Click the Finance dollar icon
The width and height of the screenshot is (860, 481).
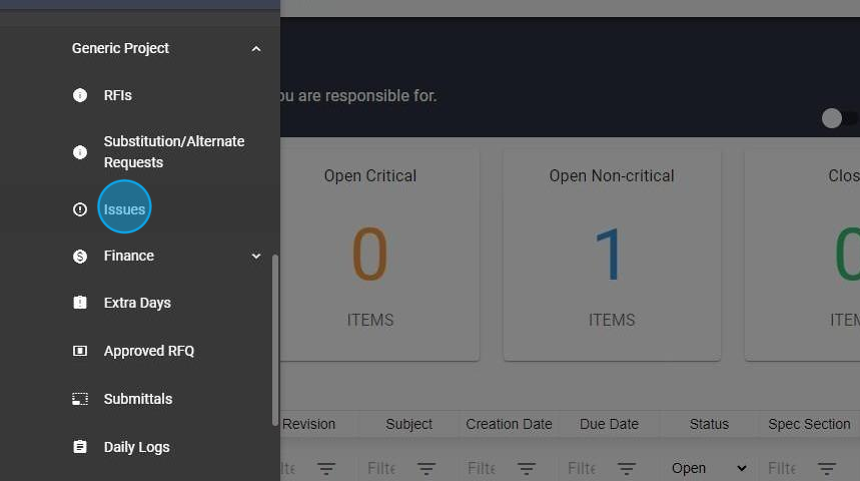80,256
